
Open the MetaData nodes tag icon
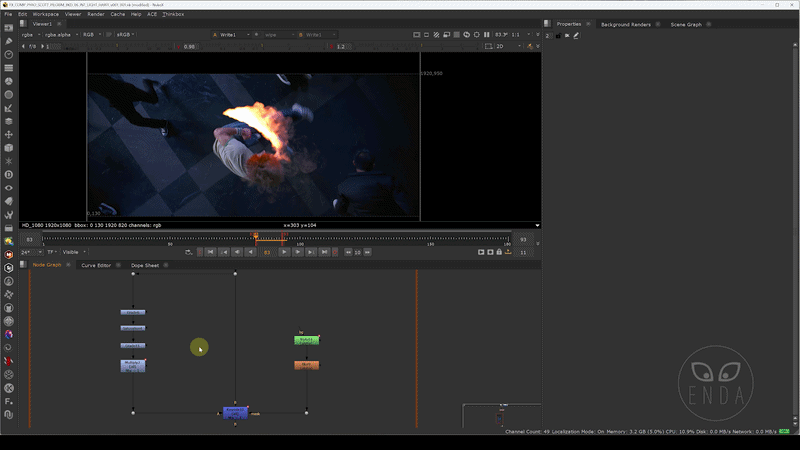coord(9,201)
